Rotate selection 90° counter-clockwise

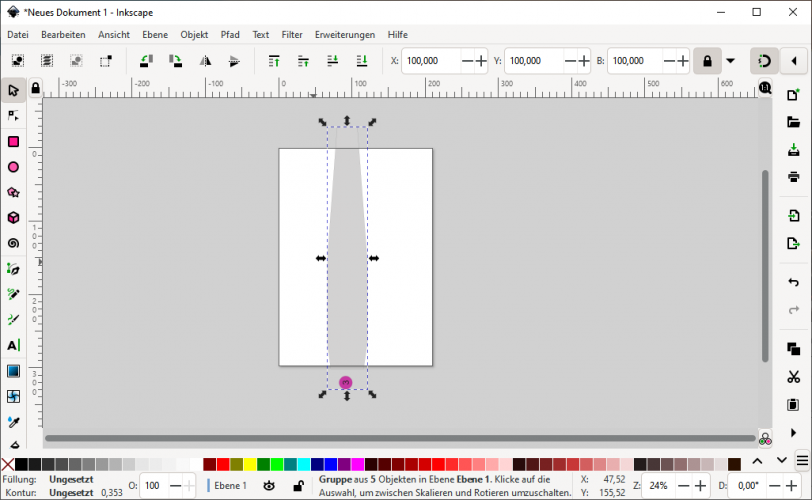(x=147, y=61)
